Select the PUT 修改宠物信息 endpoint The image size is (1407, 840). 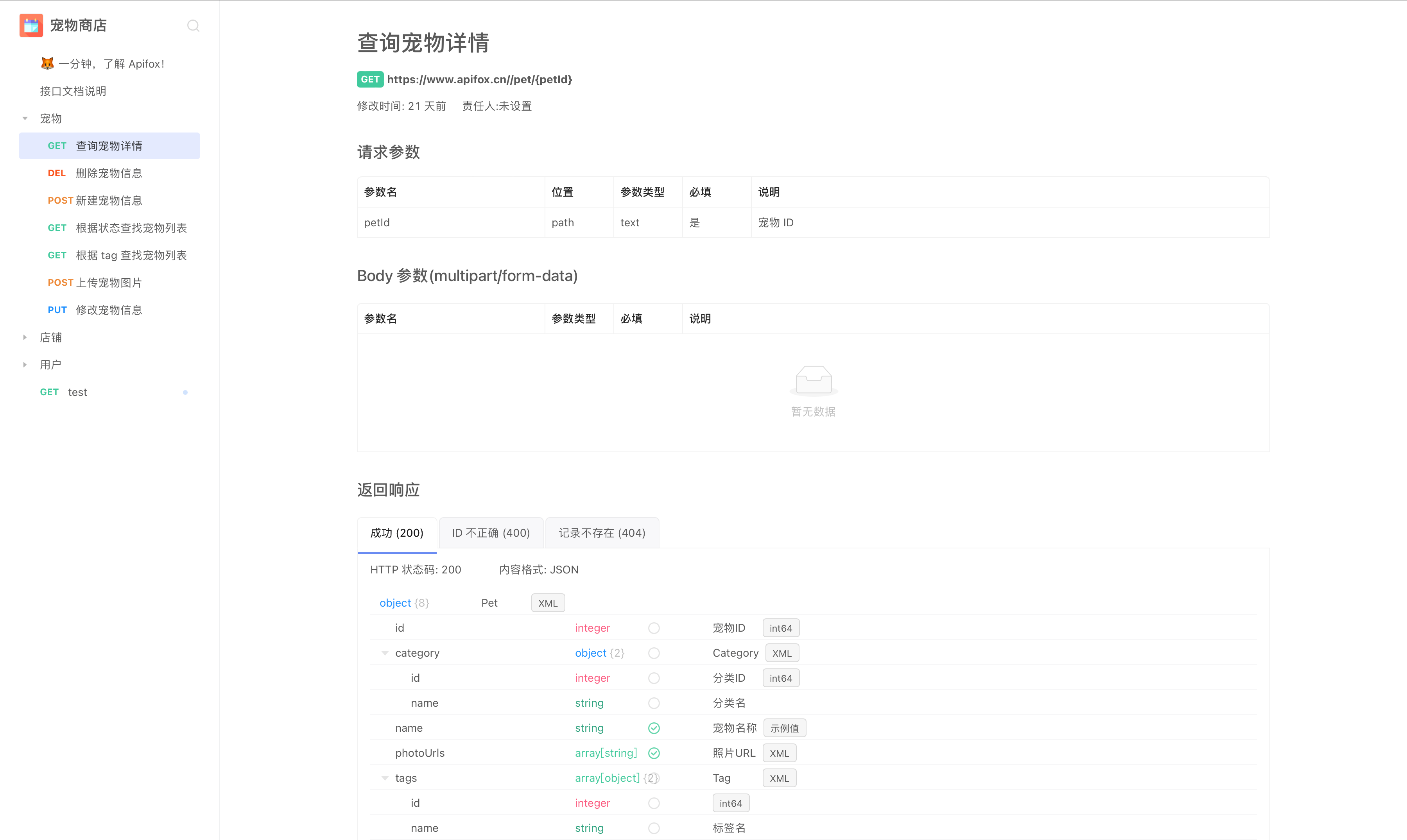point(109,310)
